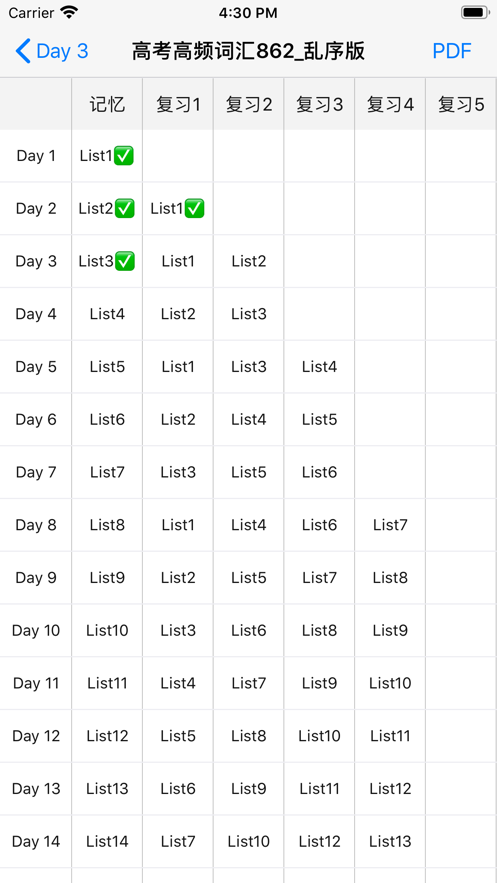Open the PDF export option
This screenshot has width=497, height=883.
coord(451,51)
